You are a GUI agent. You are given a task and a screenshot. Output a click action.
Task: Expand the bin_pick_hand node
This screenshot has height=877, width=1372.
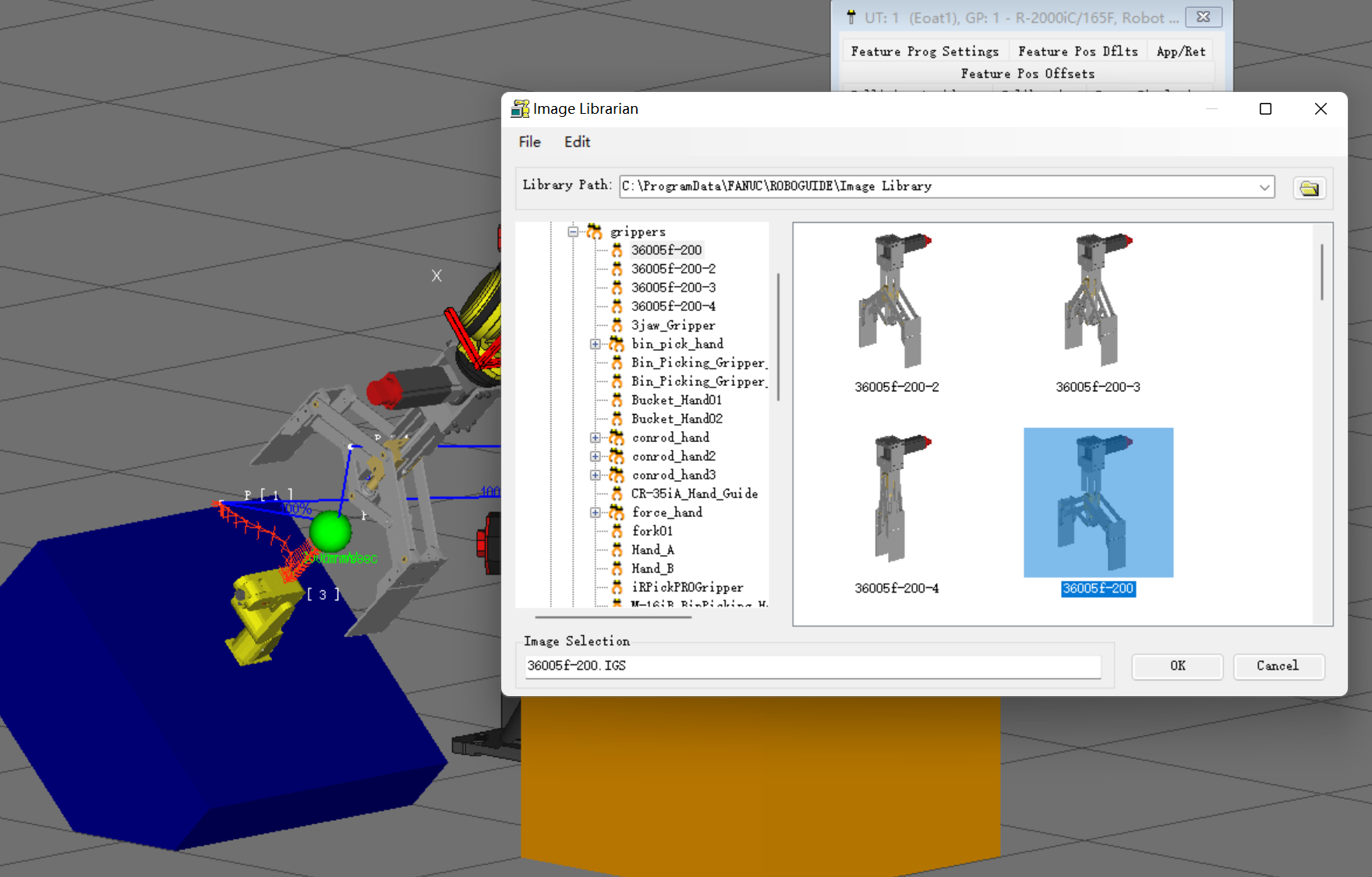596,344
